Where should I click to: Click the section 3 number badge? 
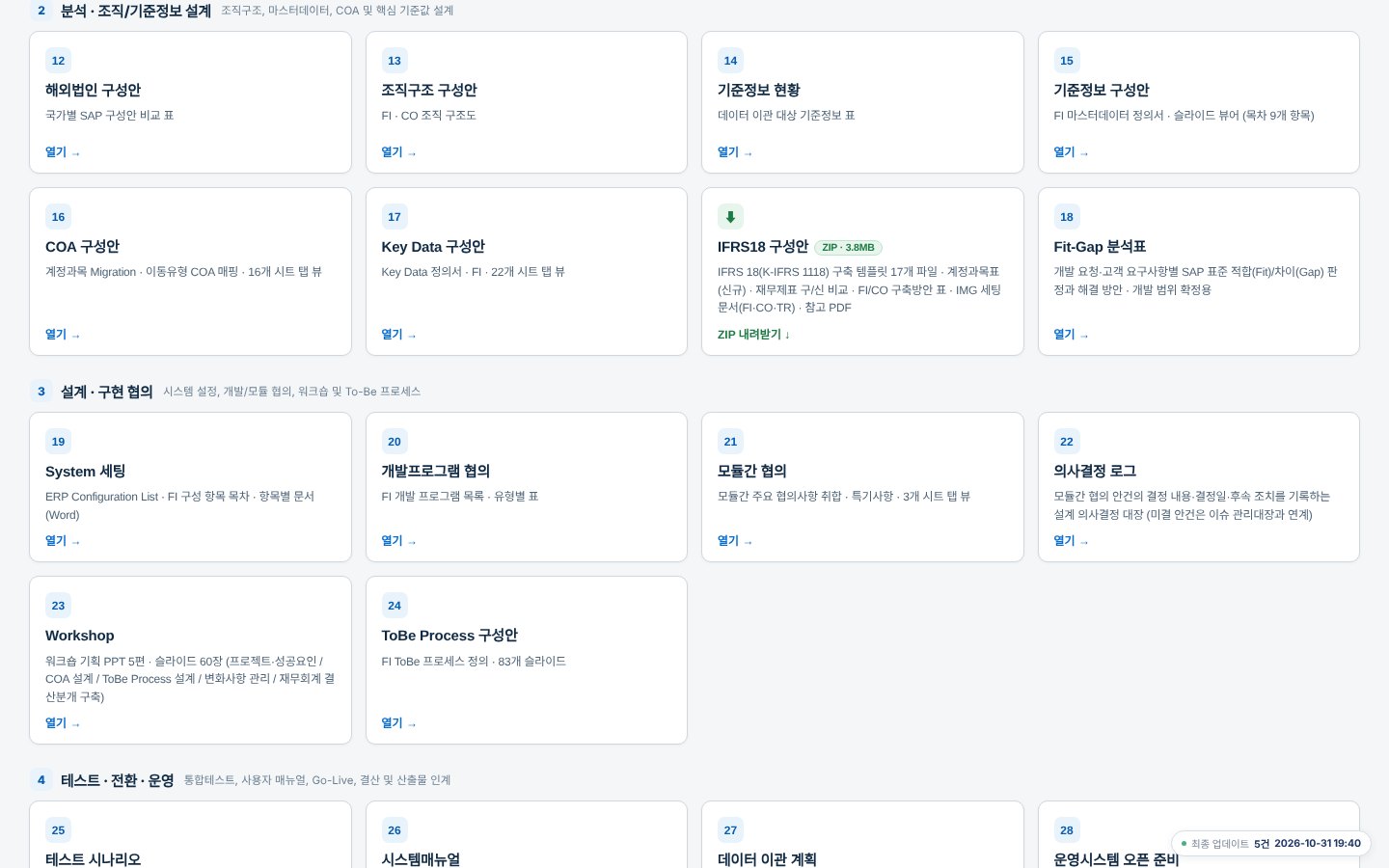41,392
